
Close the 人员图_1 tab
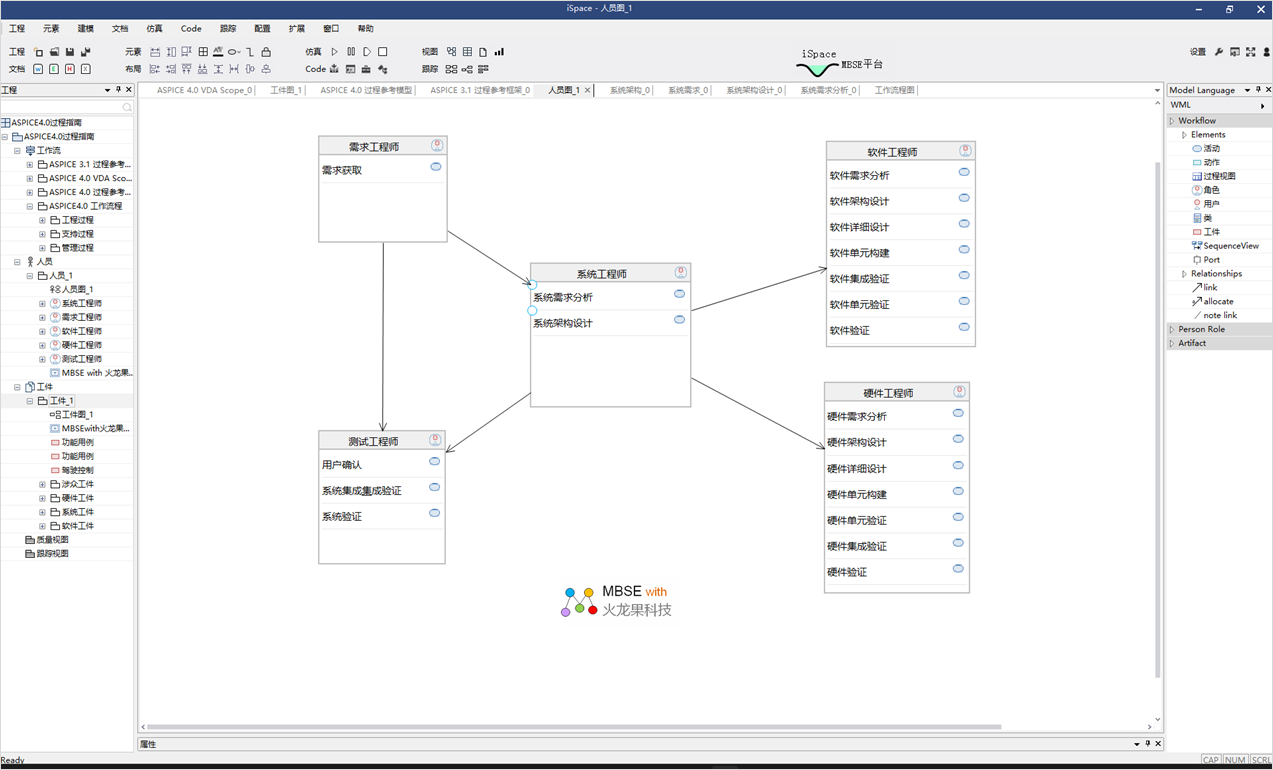[587, 90]
